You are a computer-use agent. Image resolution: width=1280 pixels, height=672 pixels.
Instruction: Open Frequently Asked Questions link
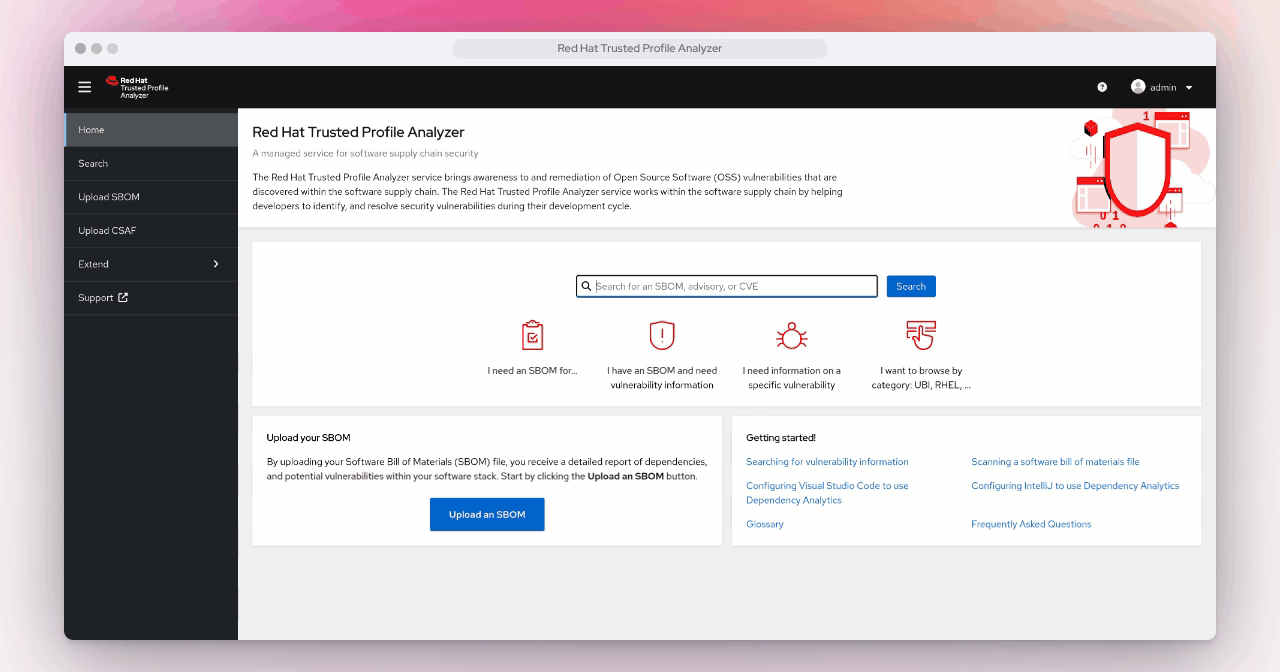click(1031, 524)
